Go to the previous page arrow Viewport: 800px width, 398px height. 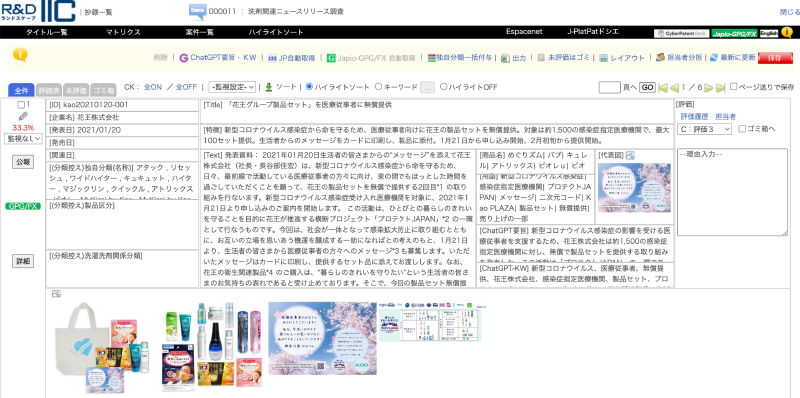click(x=674, y=88)
